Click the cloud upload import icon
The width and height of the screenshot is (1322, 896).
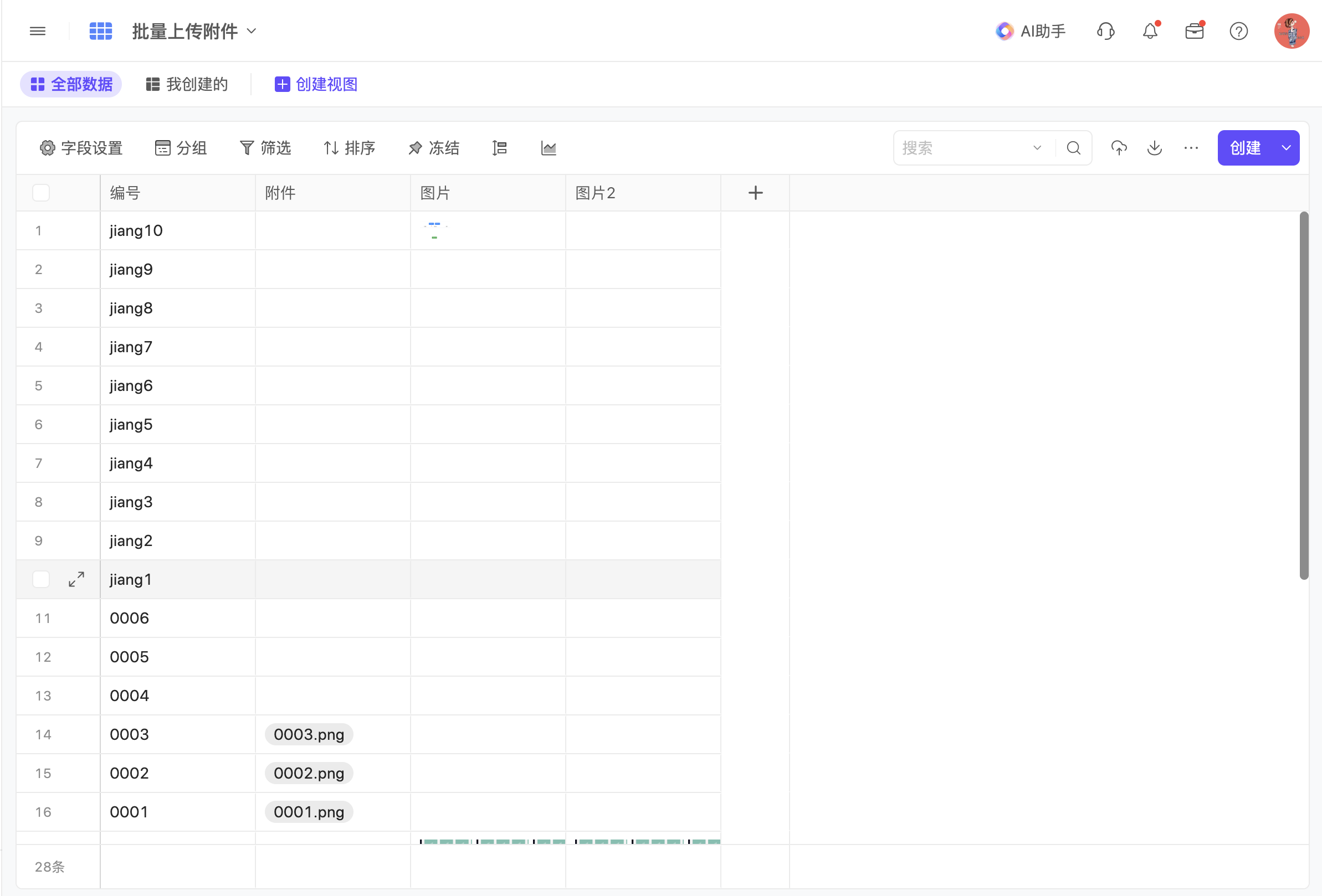[x=1119, y=148]
